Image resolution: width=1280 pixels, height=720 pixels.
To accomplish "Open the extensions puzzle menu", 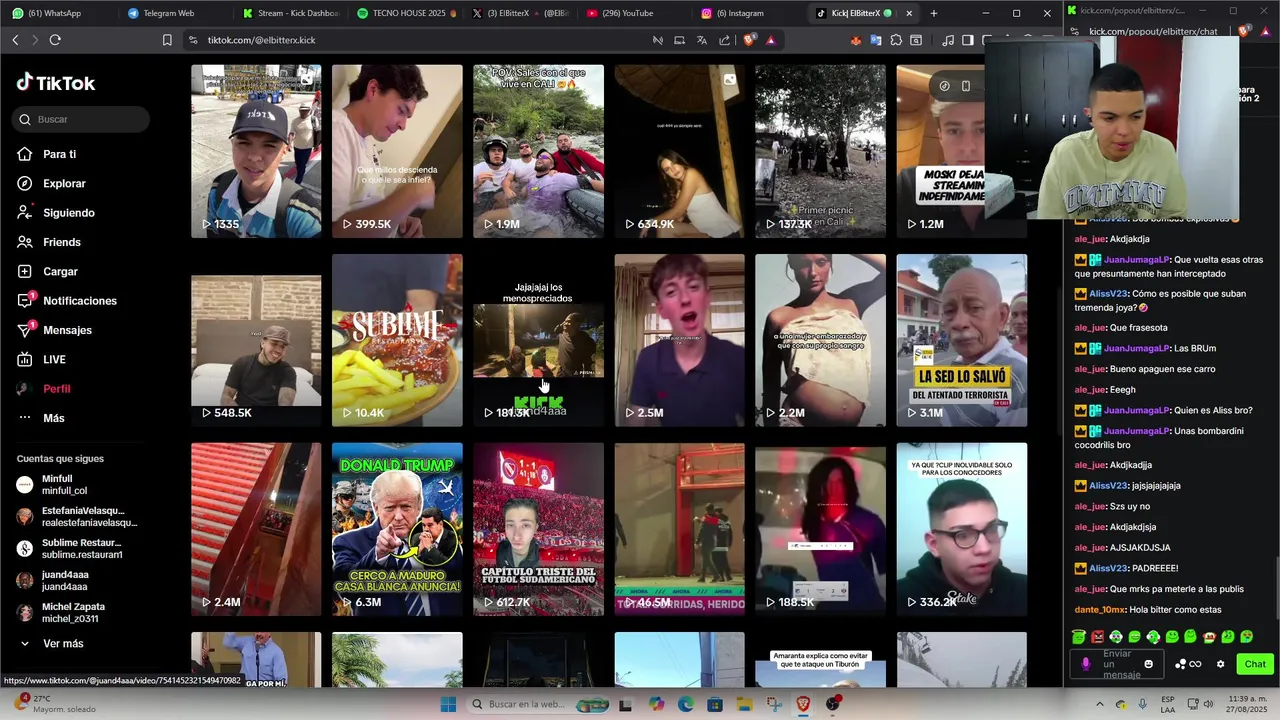I will tap(896, 40).
